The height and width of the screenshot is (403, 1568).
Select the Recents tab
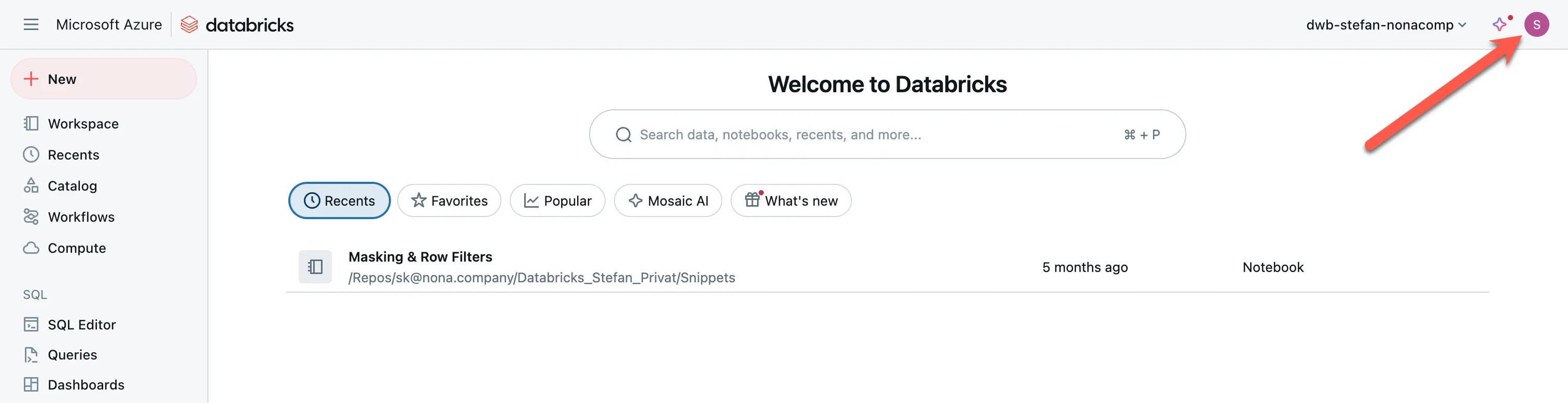pos(339,200)
